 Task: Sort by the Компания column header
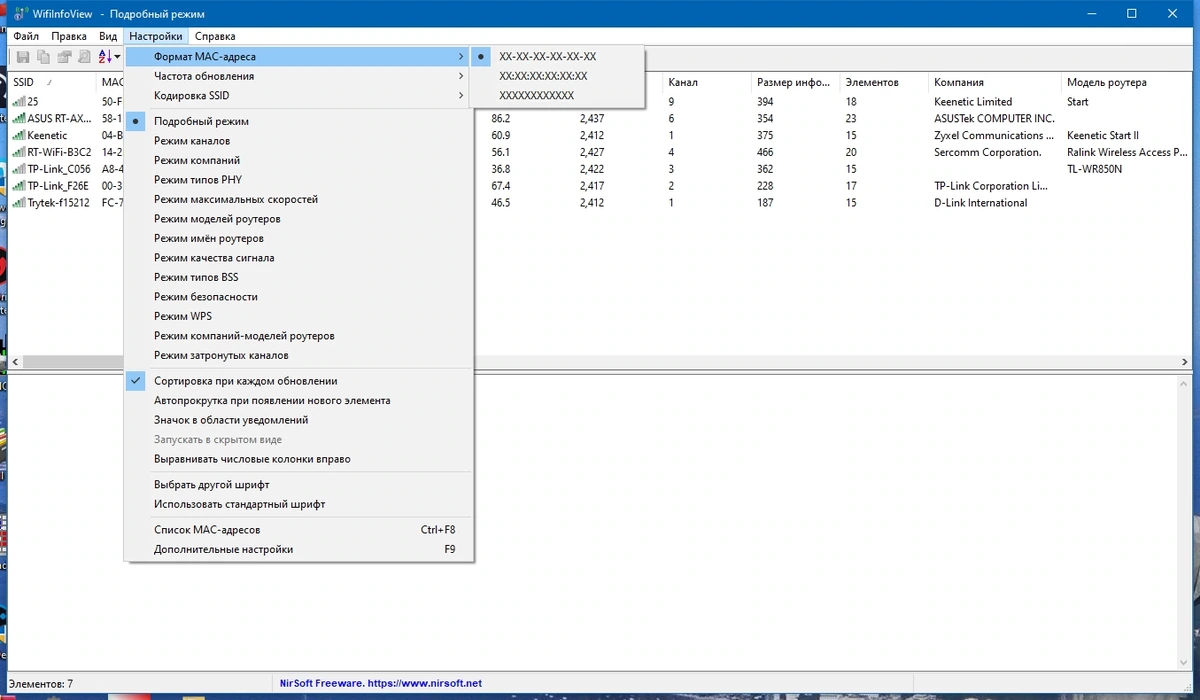pos(995,82)
